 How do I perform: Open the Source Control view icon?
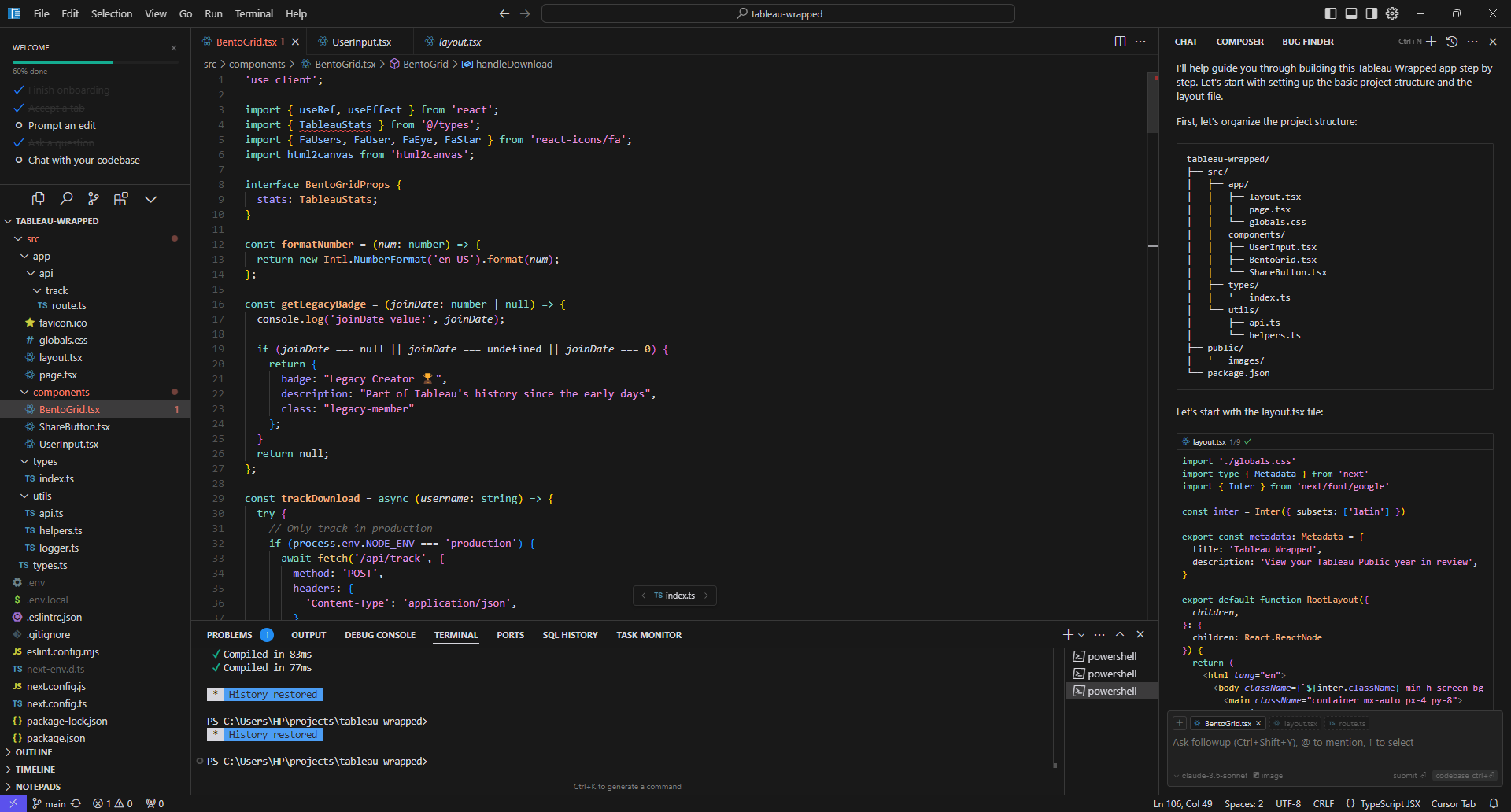94,199
